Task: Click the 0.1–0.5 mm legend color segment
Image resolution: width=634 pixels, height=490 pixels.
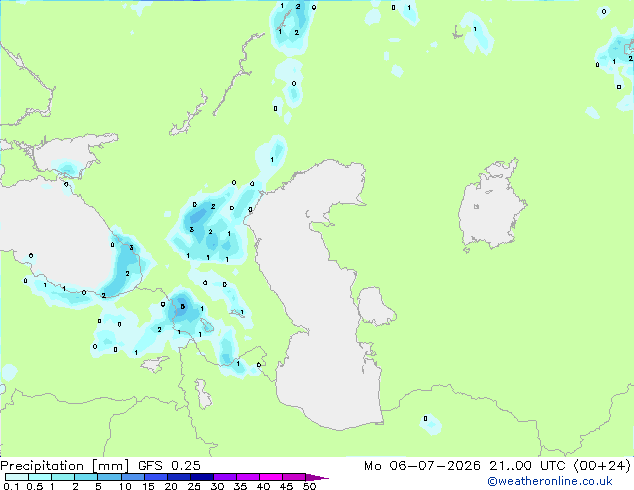Action: pos(17,477)
